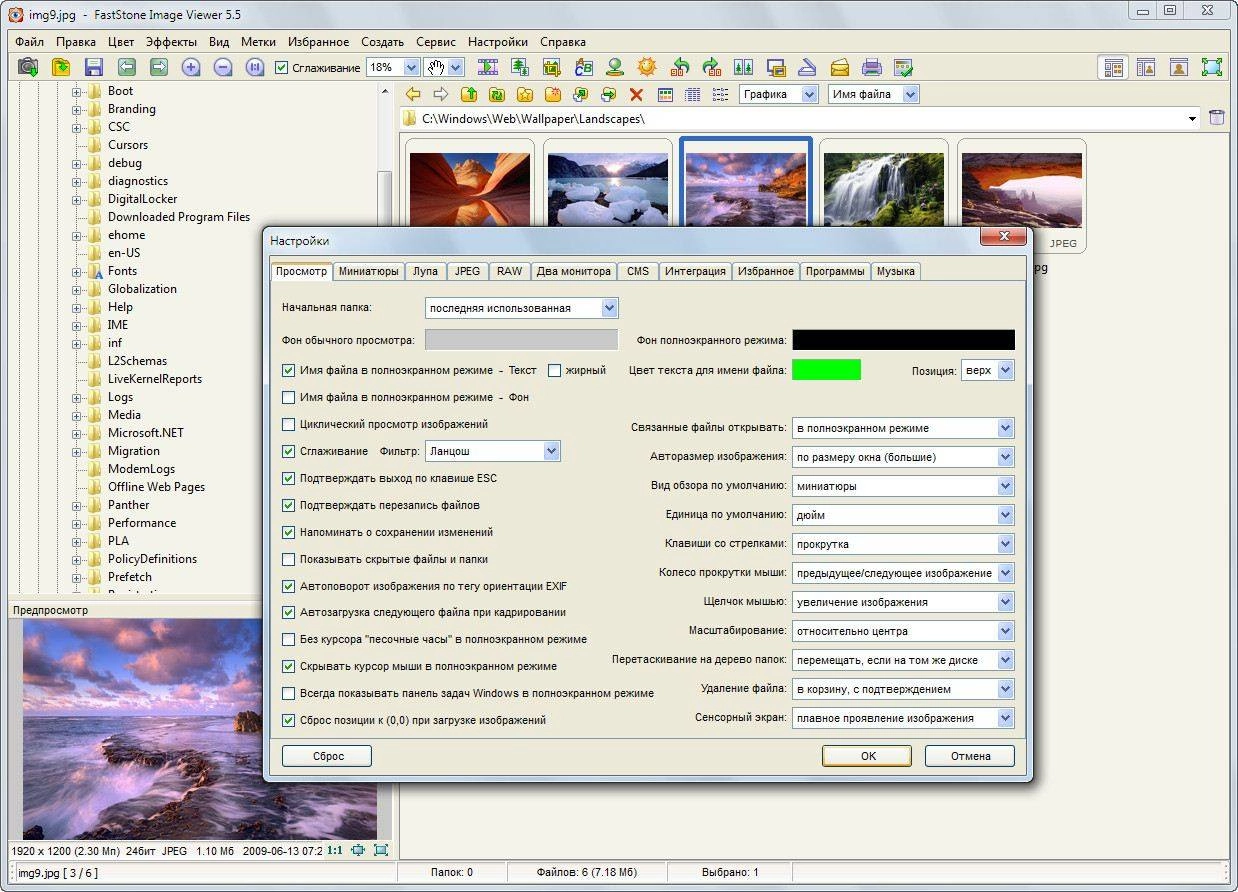Uncheck Подтверждать выход по клавише ESC
The width and height of the screenshot is (1238, 892).
289,478
